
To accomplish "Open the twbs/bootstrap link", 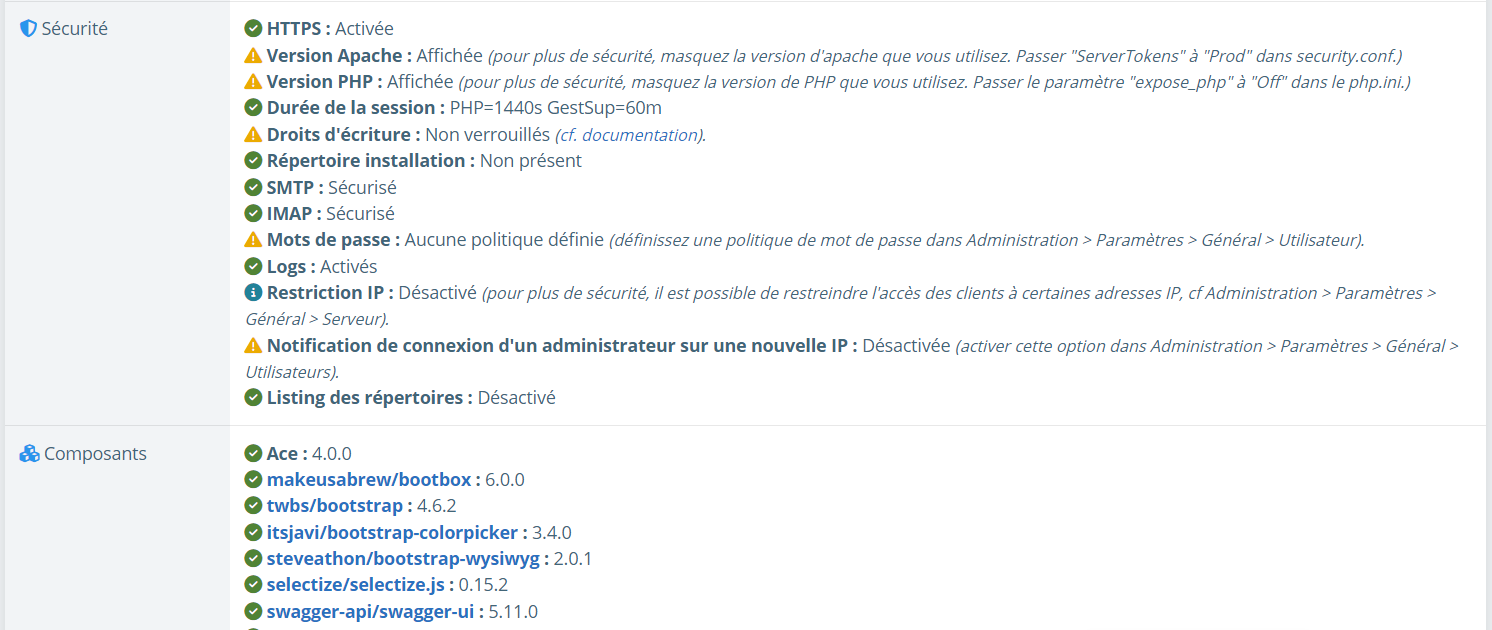I will click(x=335, y=506).
